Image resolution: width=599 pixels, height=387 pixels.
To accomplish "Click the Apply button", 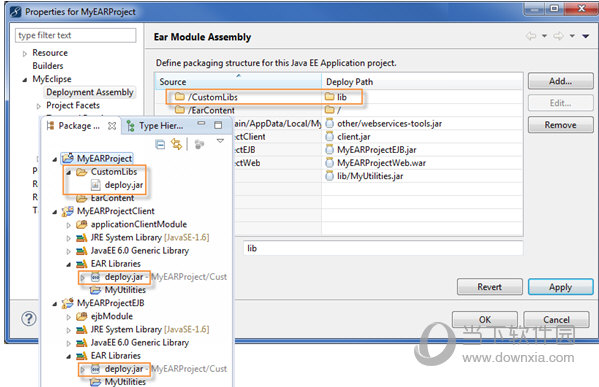I will click(x=560, y=287).
